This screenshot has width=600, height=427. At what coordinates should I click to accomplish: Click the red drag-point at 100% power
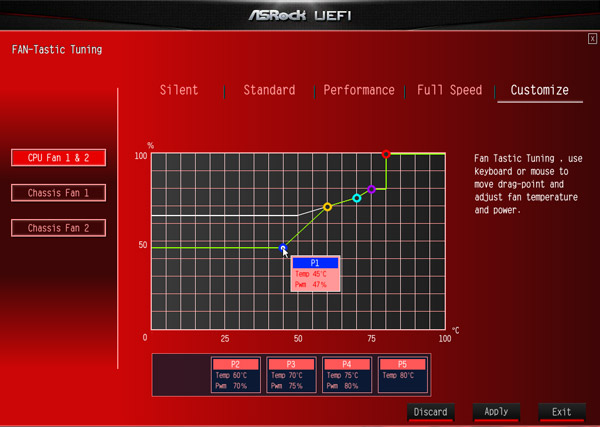tap(386, 154)
